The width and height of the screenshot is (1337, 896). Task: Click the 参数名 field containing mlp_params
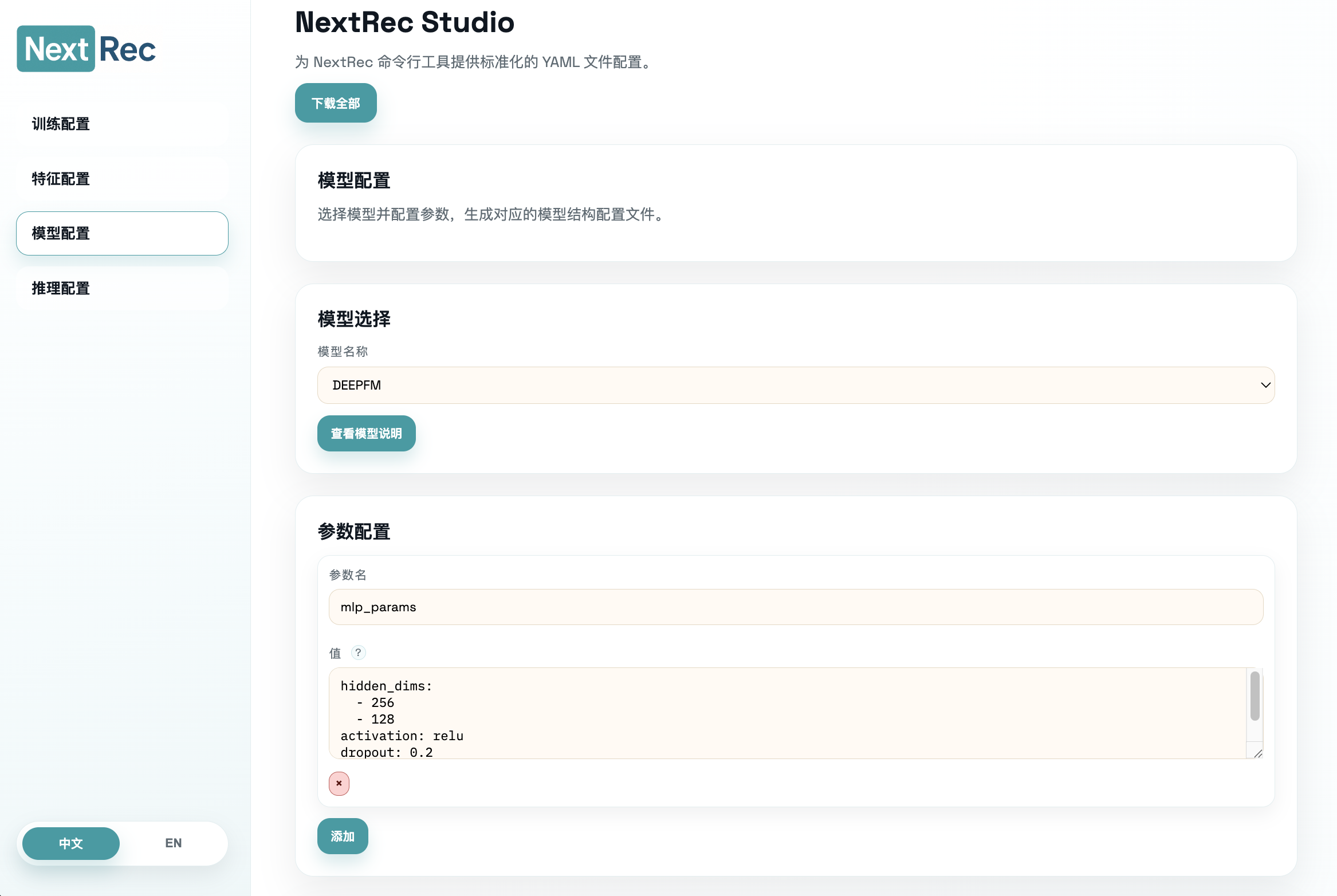795,607
